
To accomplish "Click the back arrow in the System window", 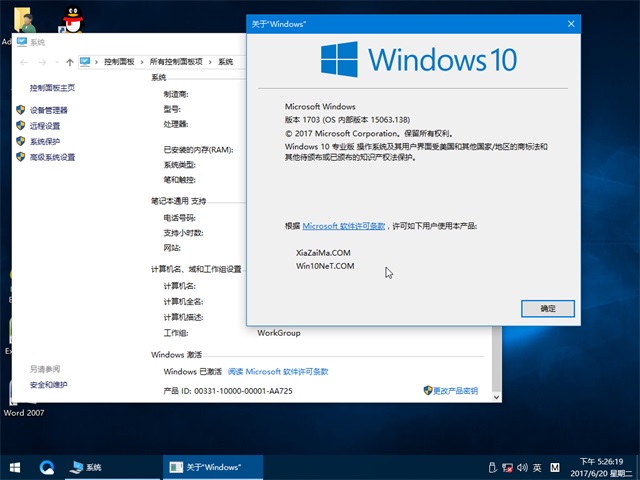I will 22,61.
